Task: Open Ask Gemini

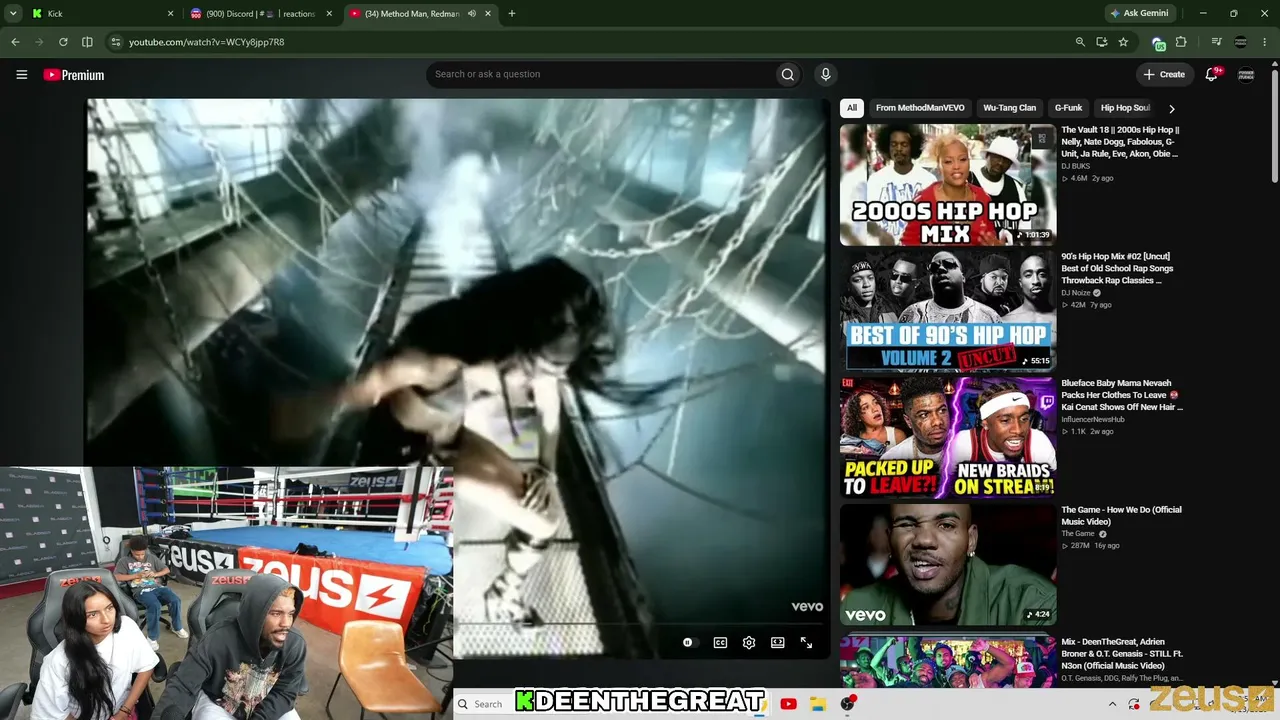Action: [1139, 13]
